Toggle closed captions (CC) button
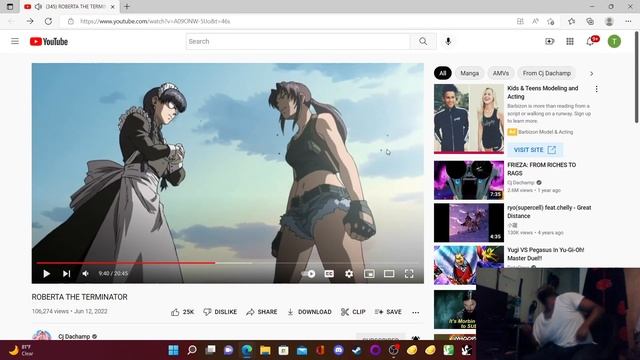Image resolution: width=640 pixels, height=360 pixels. [x=329, y=273]
